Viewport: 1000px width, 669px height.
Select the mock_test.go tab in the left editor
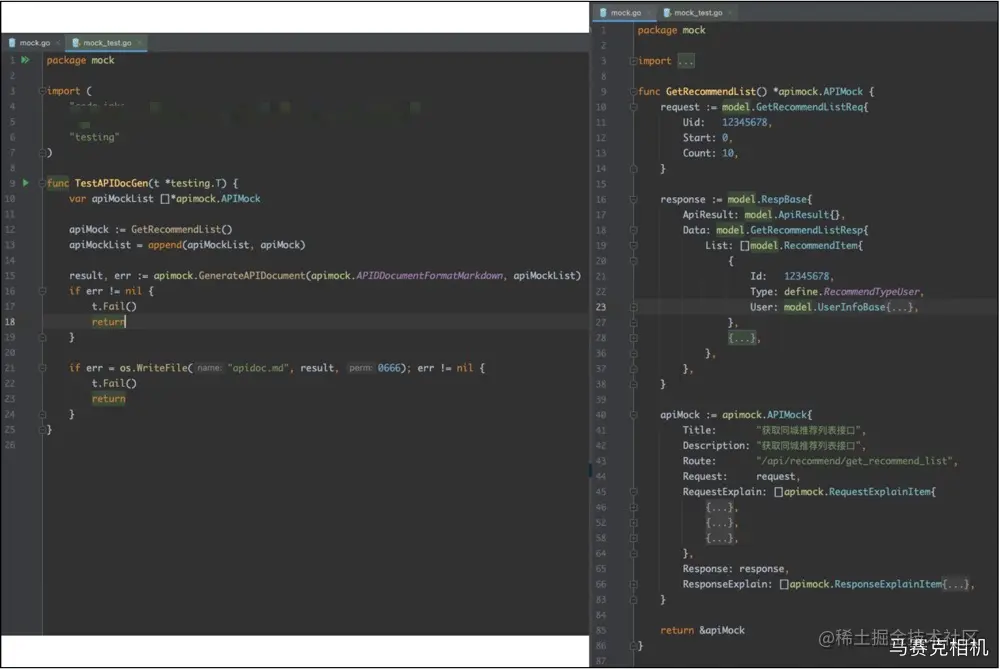107,43
